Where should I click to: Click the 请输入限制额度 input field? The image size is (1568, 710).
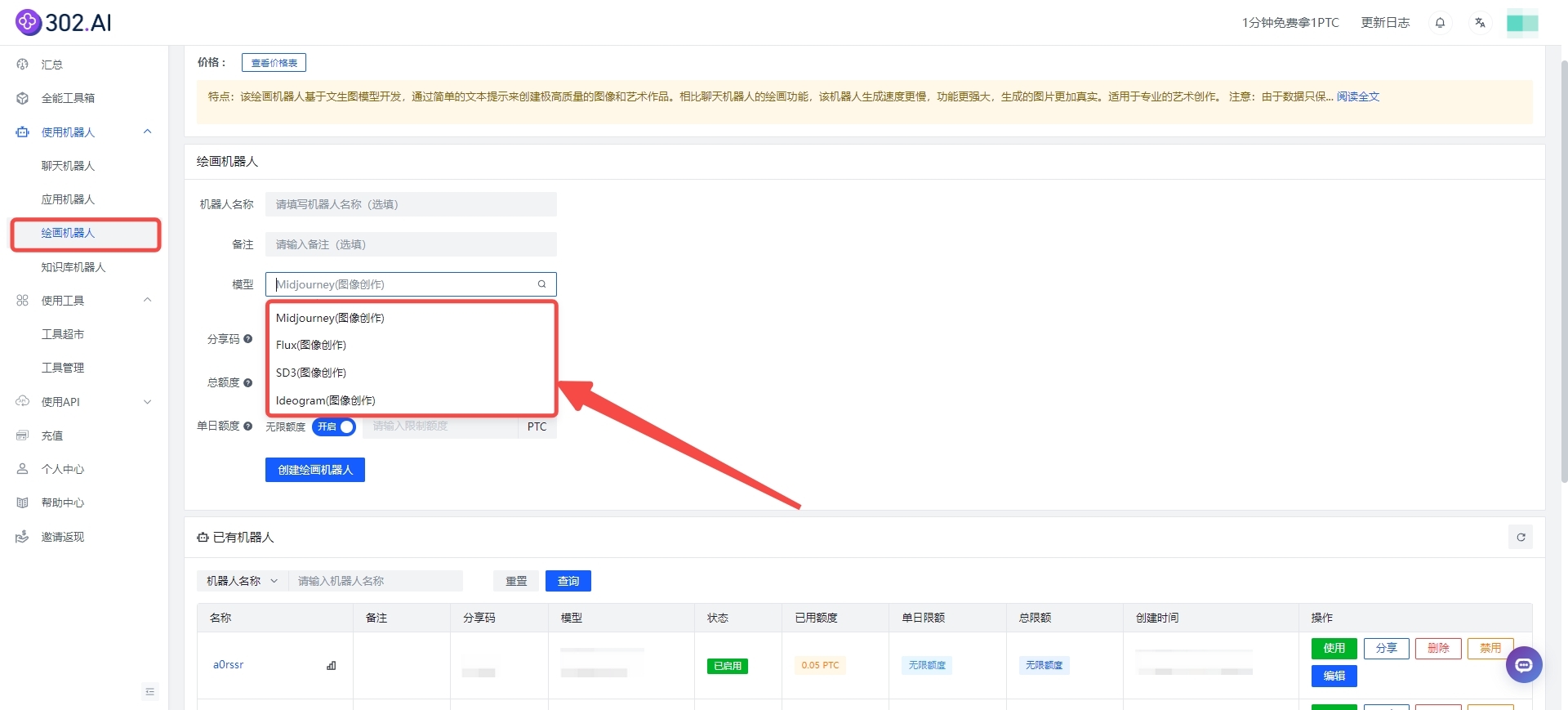pos(440,426)
